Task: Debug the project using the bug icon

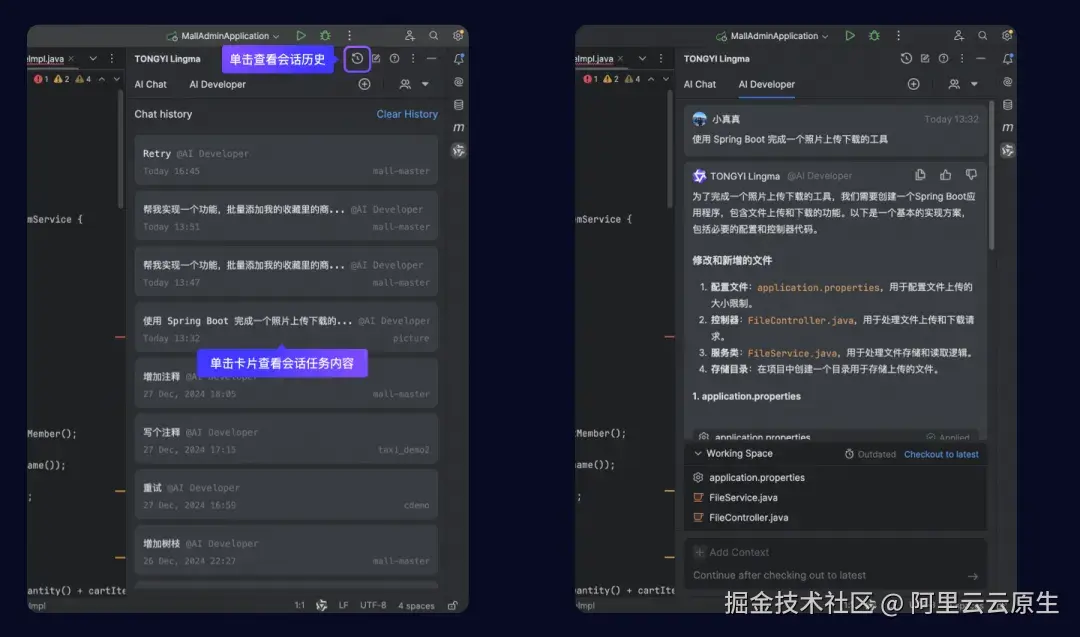Action: coord(323,35)
